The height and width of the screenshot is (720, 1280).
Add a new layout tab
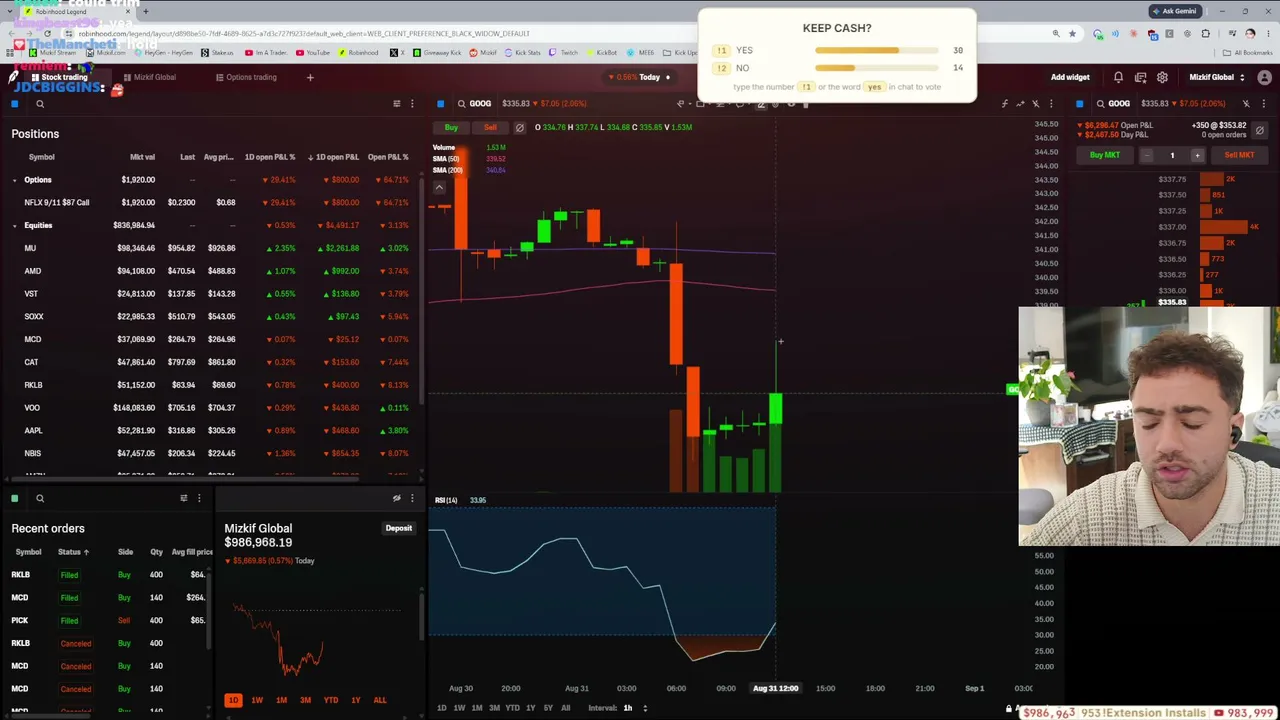click(x=310, y=77)
